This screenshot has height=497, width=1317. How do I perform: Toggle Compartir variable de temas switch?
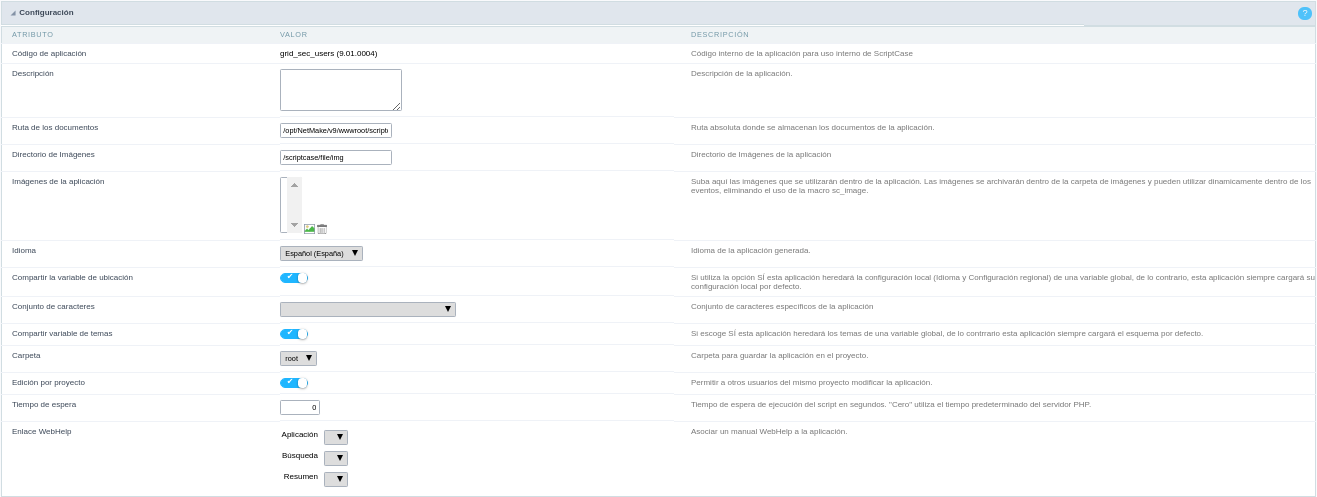pos(294,334)
